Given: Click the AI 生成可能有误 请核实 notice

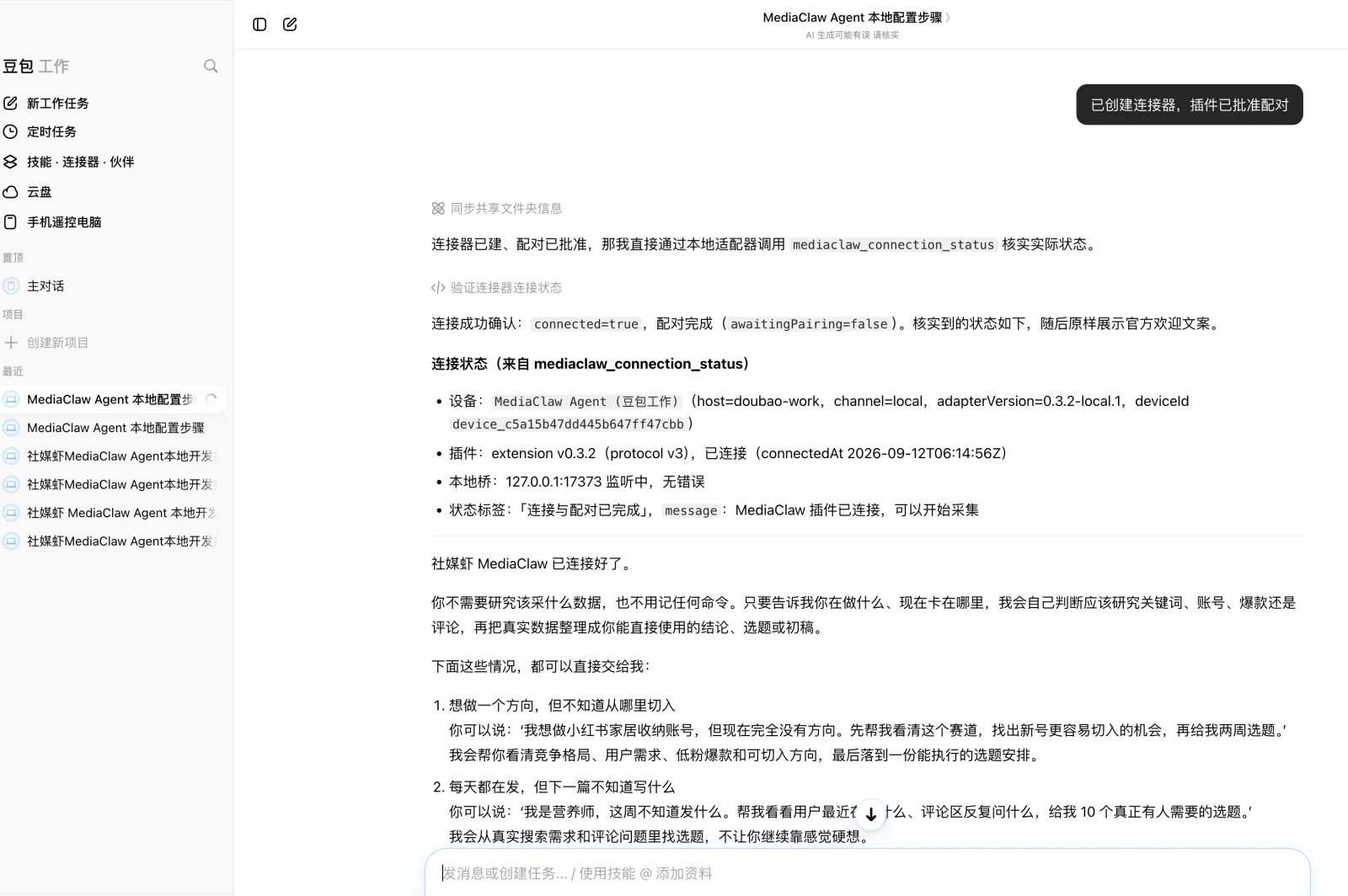Looking at the screenshot, I should tap(853, 35).
